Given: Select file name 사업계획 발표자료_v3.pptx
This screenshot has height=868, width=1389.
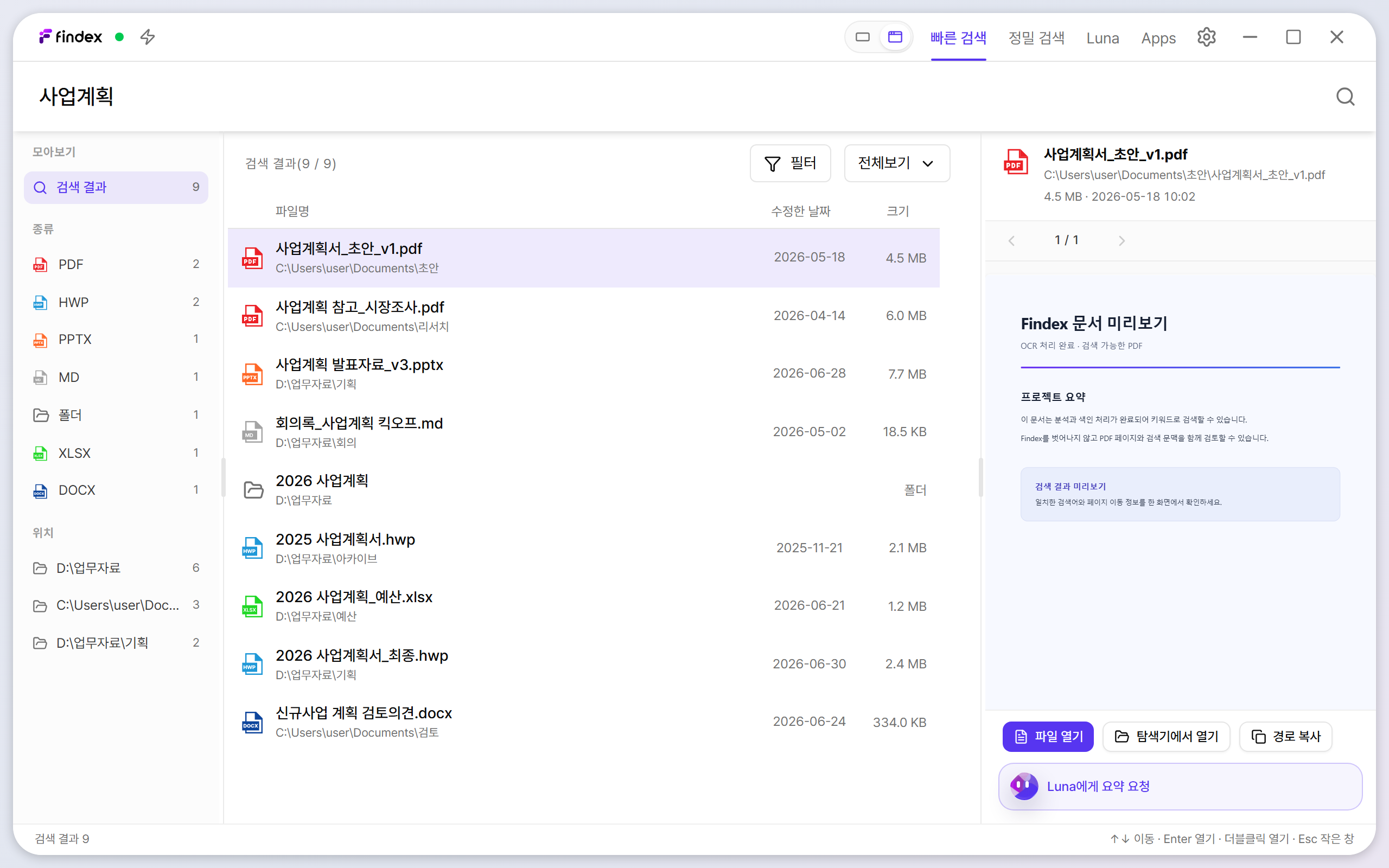Looking at the screenshot, I should point(359,365).
